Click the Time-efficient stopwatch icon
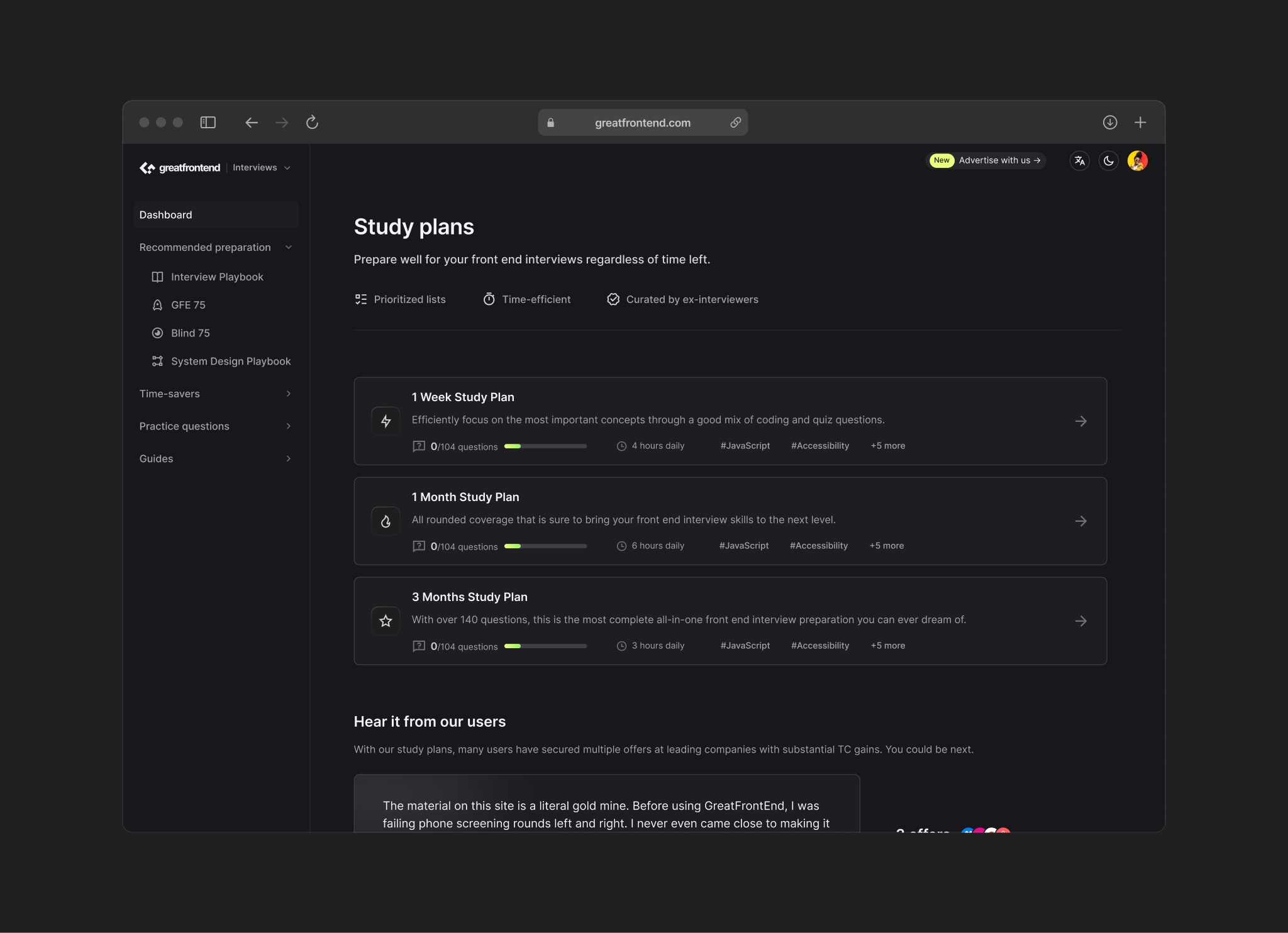Screen dimensions: 1288x933 click(x=489, y=299)
